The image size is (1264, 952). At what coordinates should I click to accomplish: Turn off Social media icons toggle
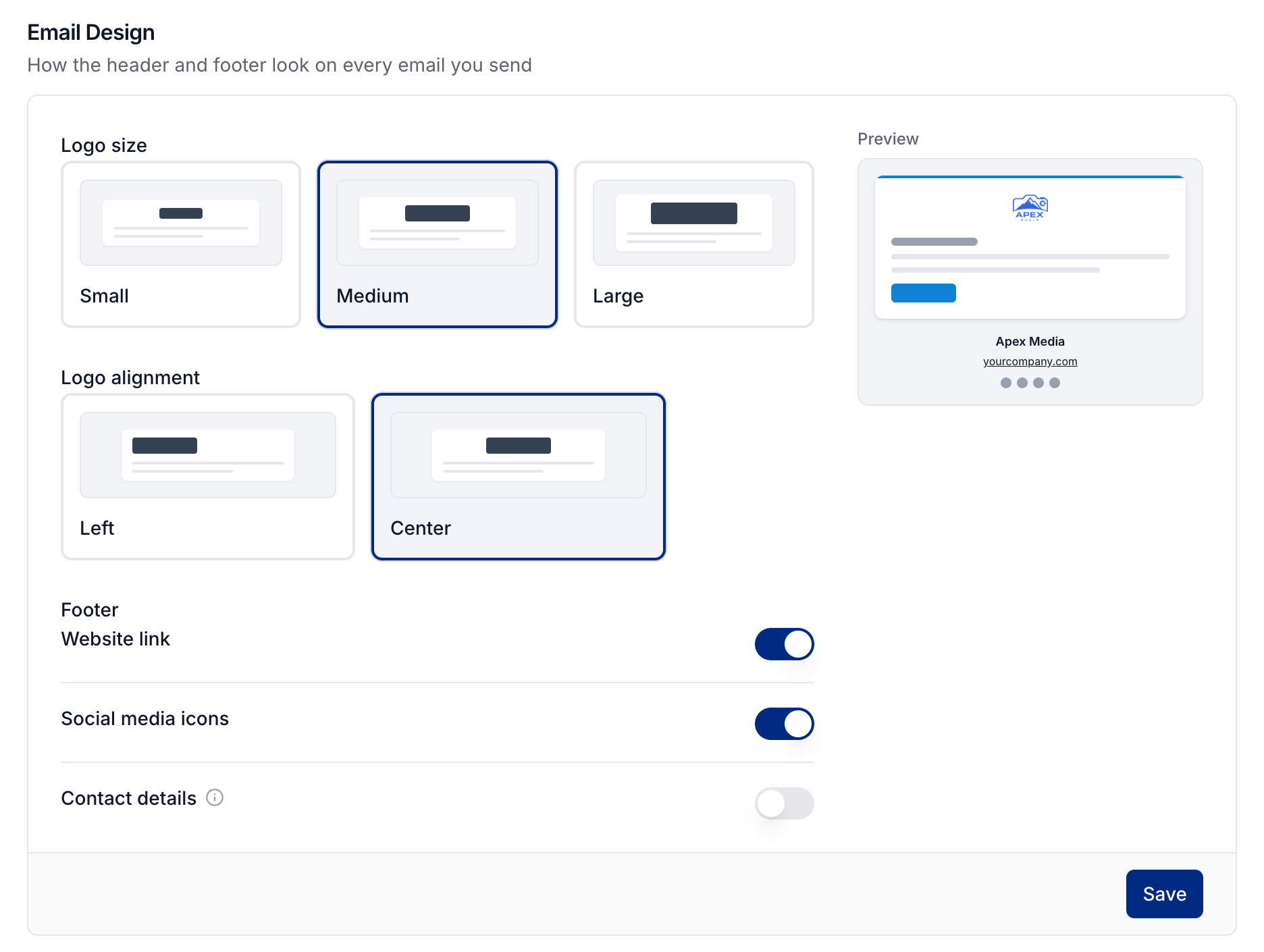coord(784,724)
